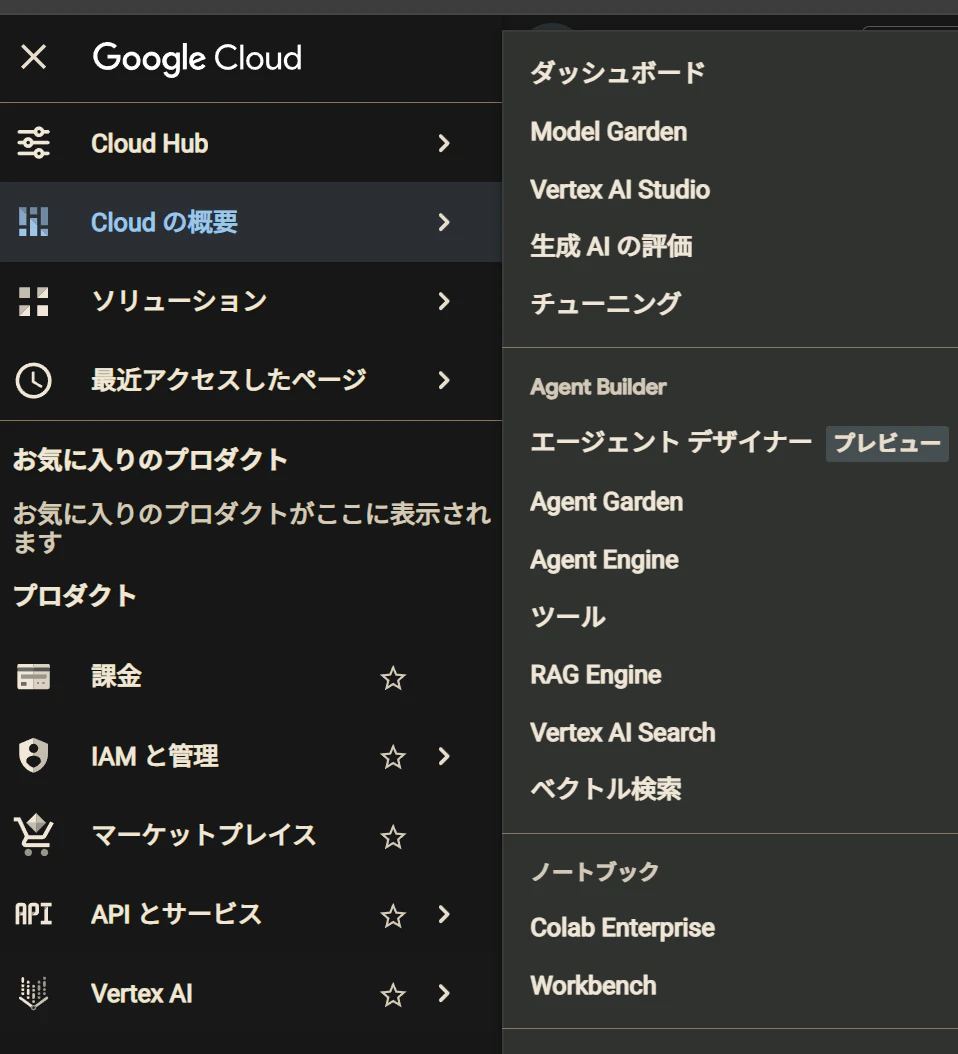Click the ノートブック section heading
The height and width of the screenshot is (1054, 958).
pyautogui.click(x=594, y=872)
